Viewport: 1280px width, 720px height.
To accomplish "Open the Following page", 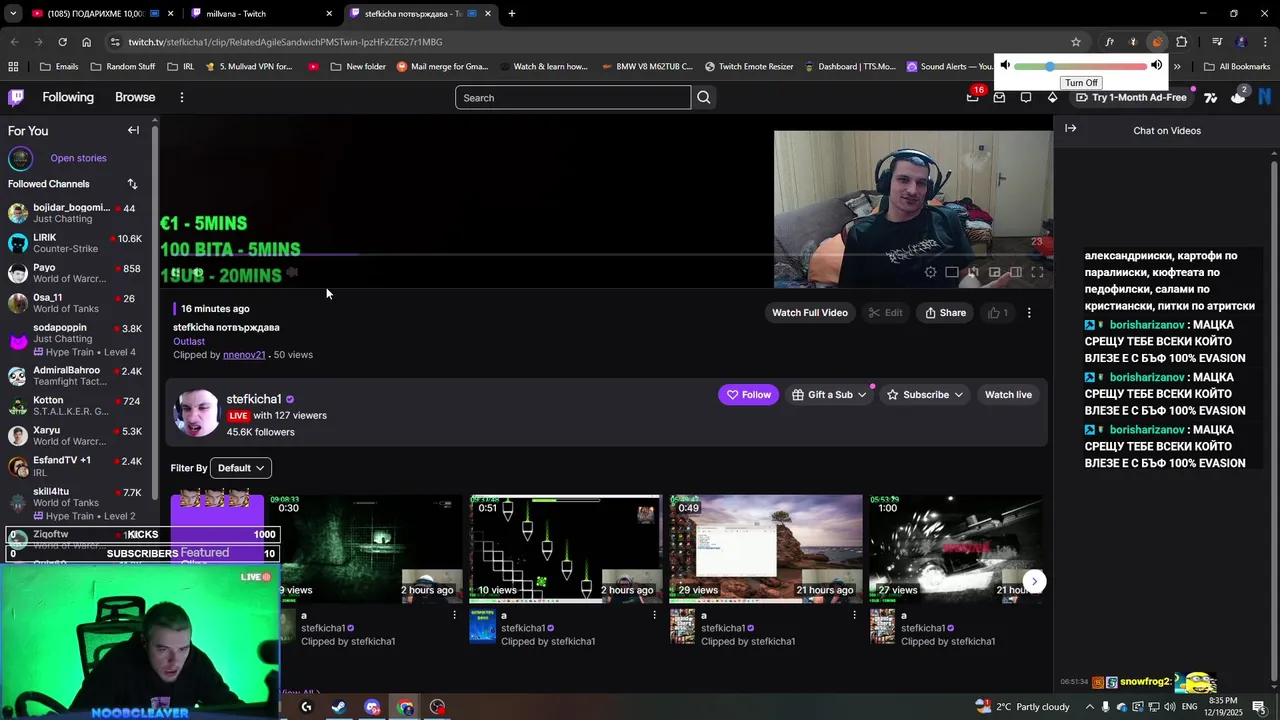I will click(x=68, y=97).
